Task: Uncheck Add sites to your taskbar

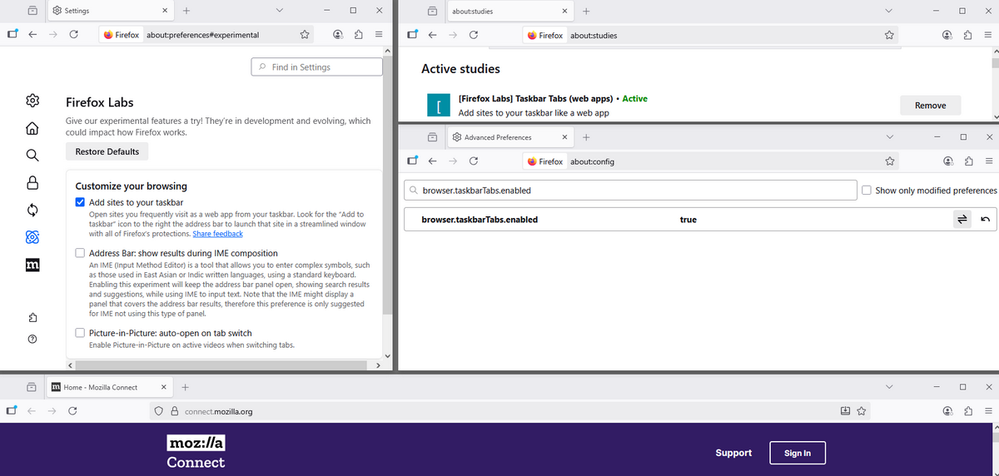Action: pos(80,202)
